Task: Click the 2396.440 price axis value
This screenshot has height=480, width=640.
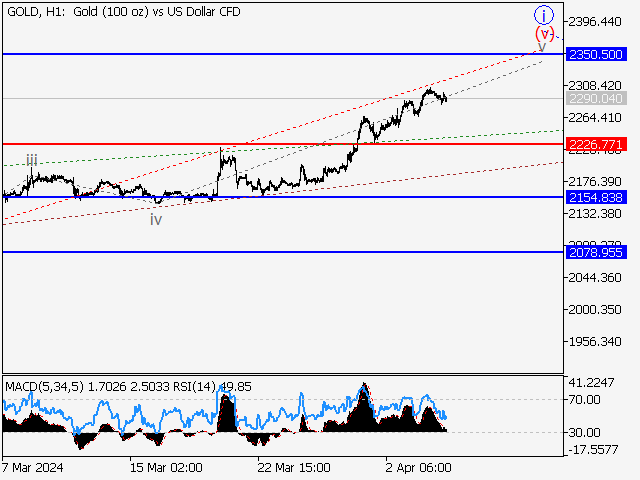Action: pyautogui.click(x=595, y=21)
